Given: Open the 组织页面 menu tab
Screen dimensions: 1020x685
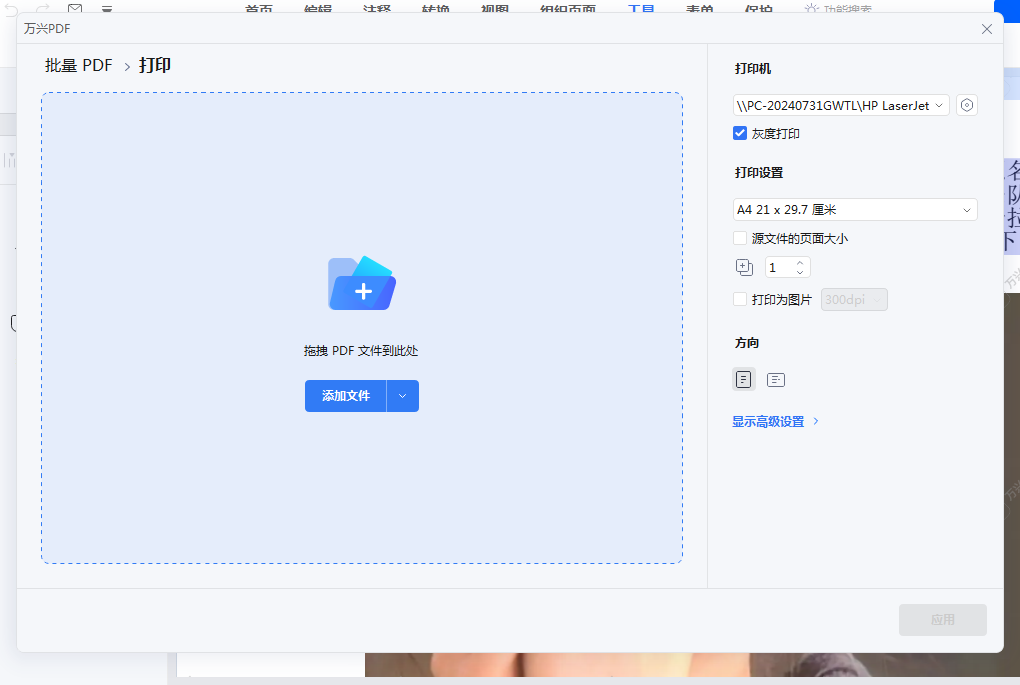Looking at the screenshot, I should [x=567, y=10].
